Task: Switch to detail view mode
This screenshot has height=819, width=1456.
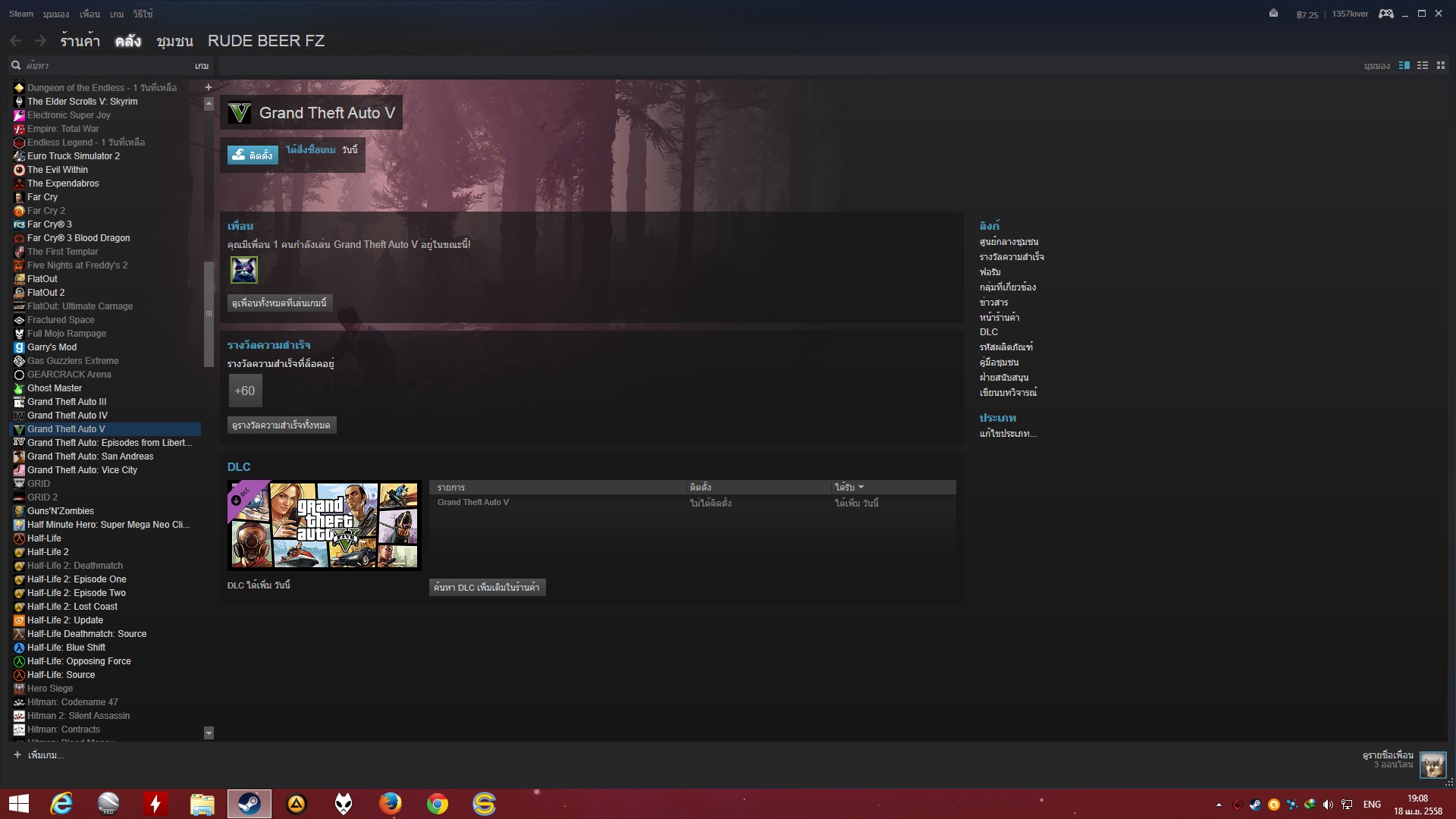Action: click(1404, 66)
